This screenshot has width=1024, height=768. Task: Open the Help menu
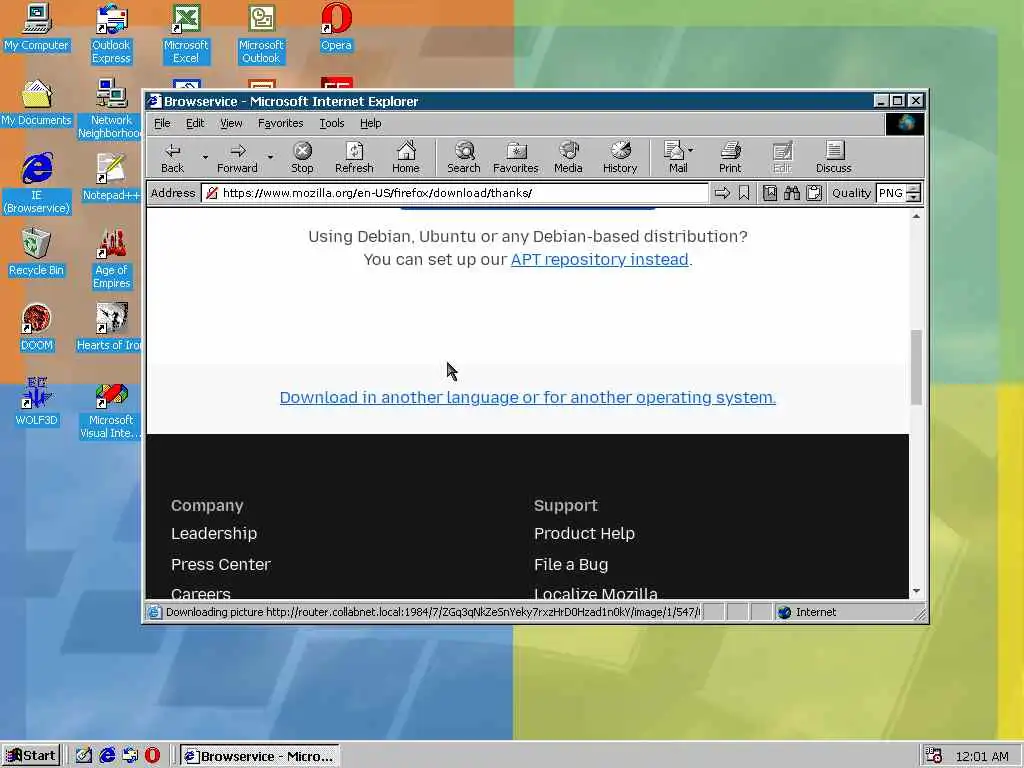[370, 123]
